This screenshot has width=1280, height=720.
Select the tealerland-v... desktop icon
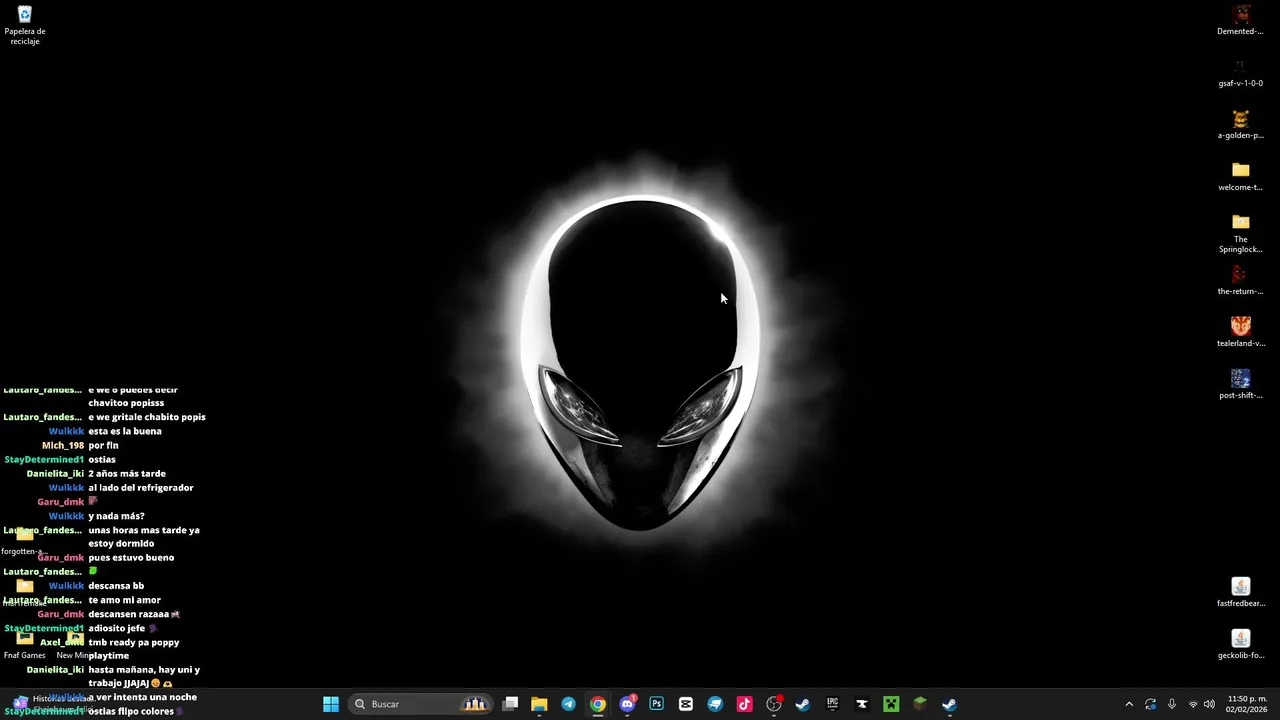(x=1240, y=332)
